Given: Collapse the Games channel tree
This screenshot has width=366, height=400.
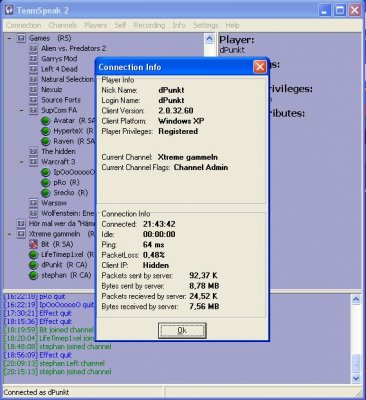Looking at the screenshot, I should 9,38.
